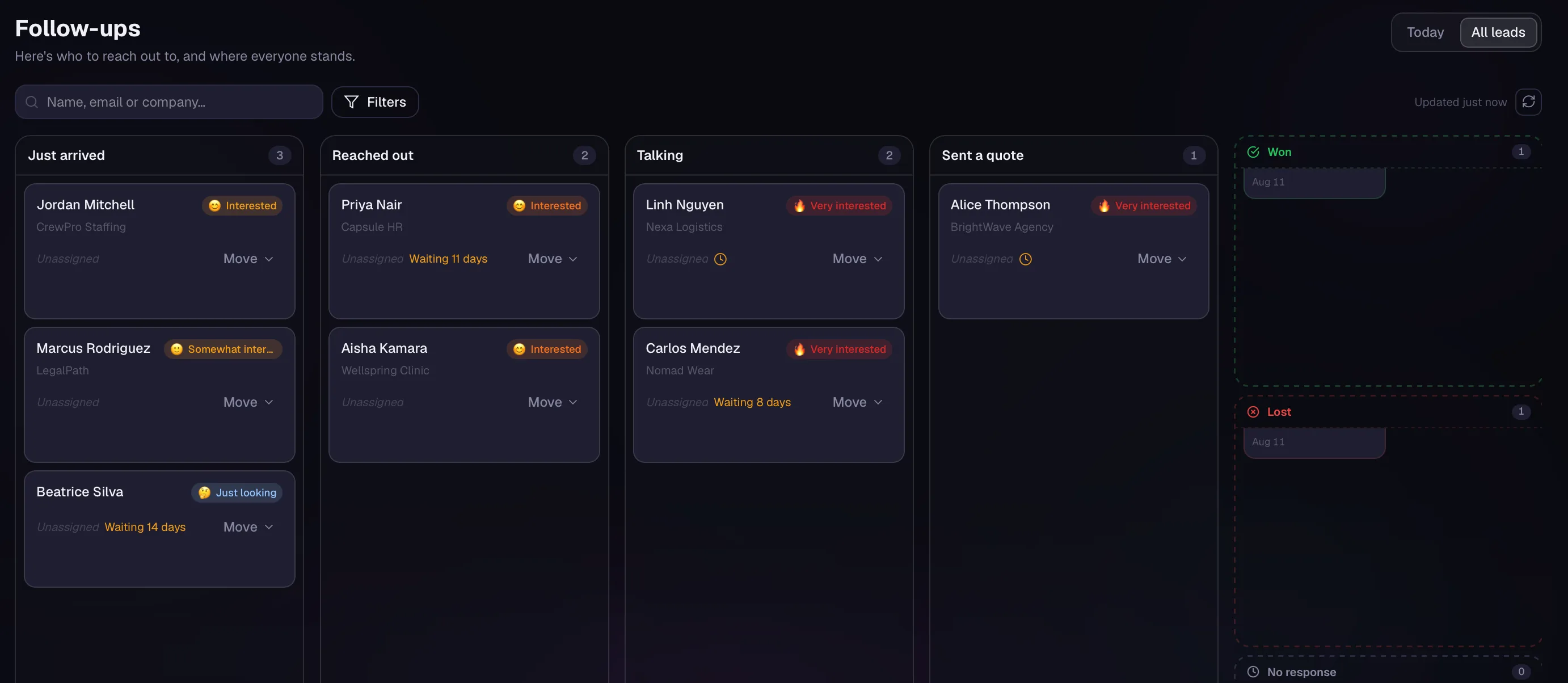Click the clock icon on Alice Thompson's card

(x=1025, y=259)
